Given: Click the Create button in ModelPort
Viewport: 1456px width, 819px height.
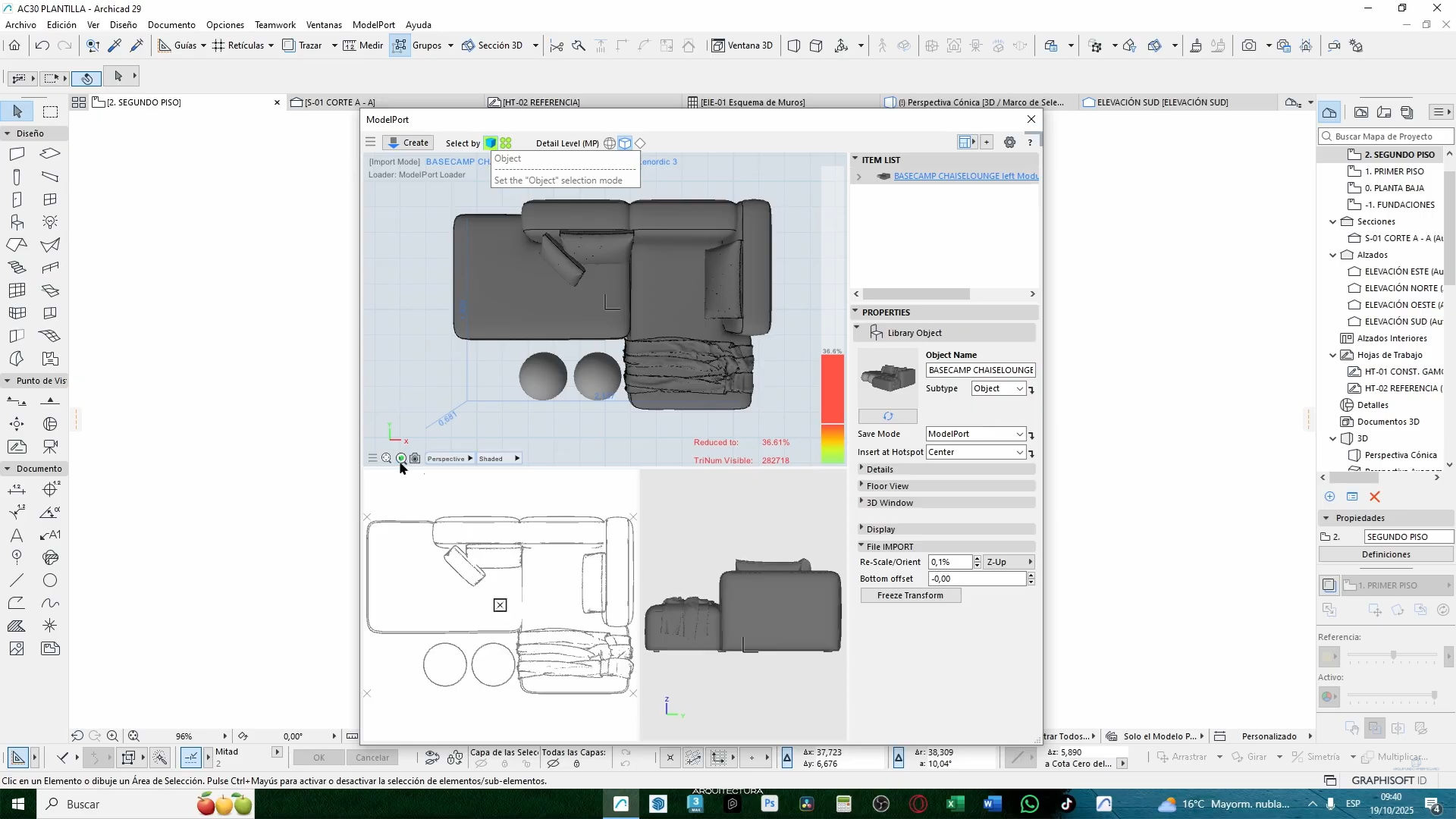Looking at the screenshot, I should (408, 143).
